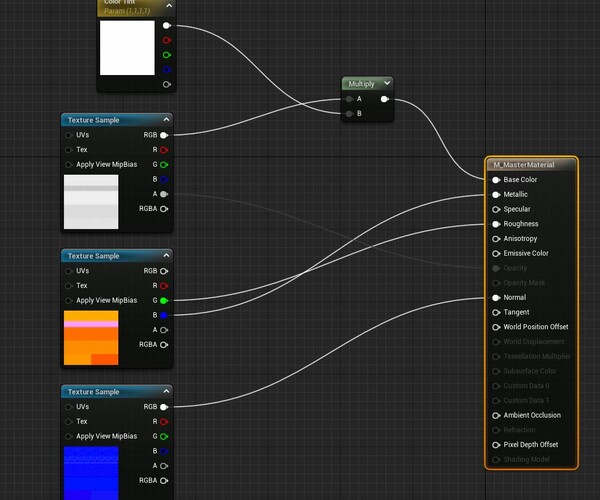Click the Metallic input pin
The image size is (600, 500).
[x=496, y=195]
